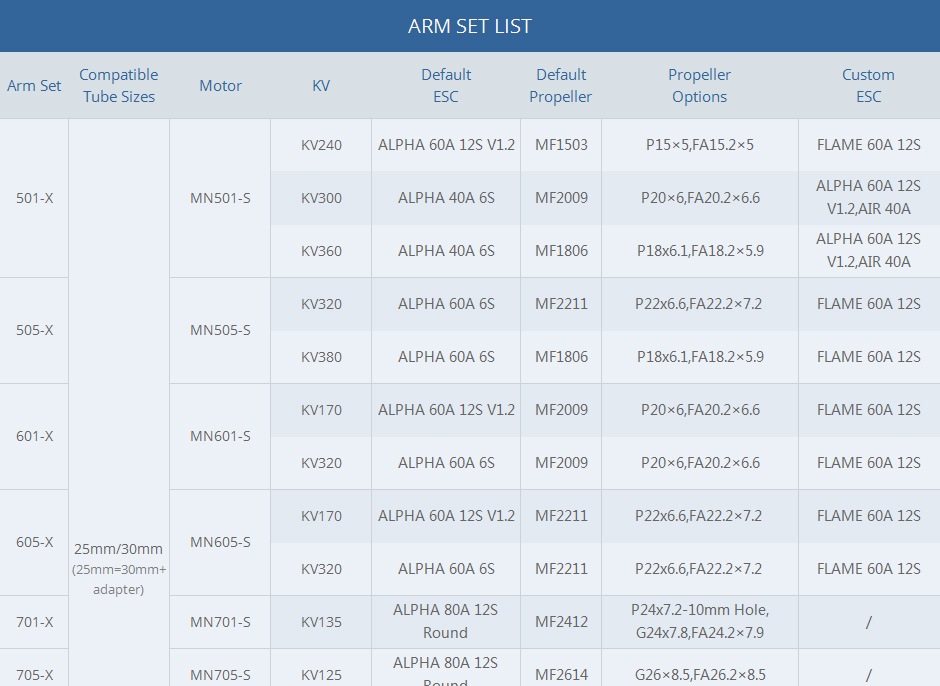Select the Custom ESC column header
Viewport: 940px width, 686px height.
pos(868,86)
